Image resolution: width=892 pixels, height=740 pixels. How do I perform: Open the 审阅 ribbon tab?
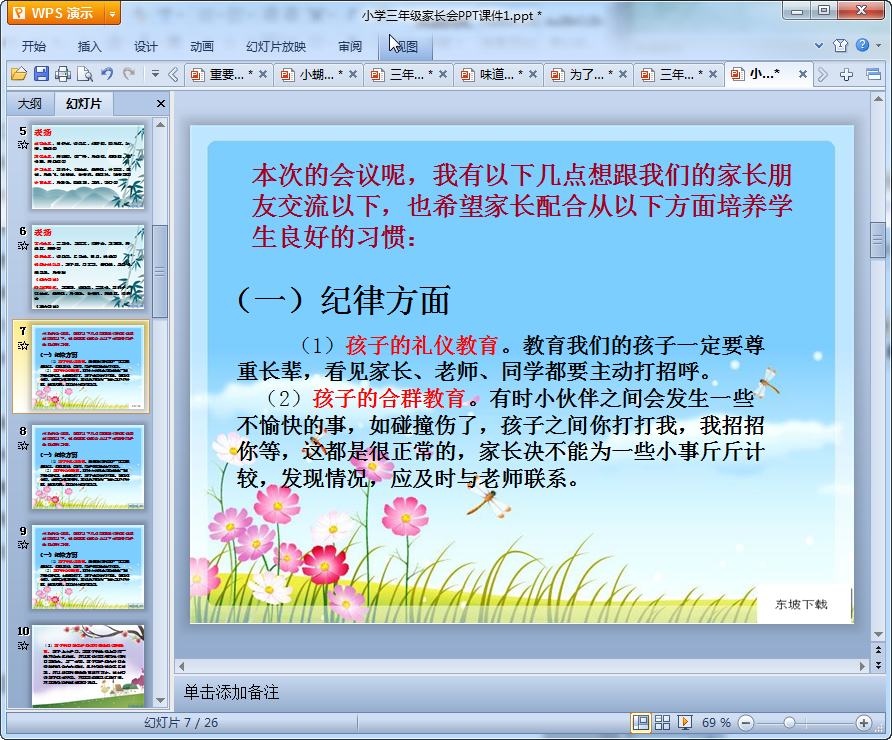coord(350,47)
